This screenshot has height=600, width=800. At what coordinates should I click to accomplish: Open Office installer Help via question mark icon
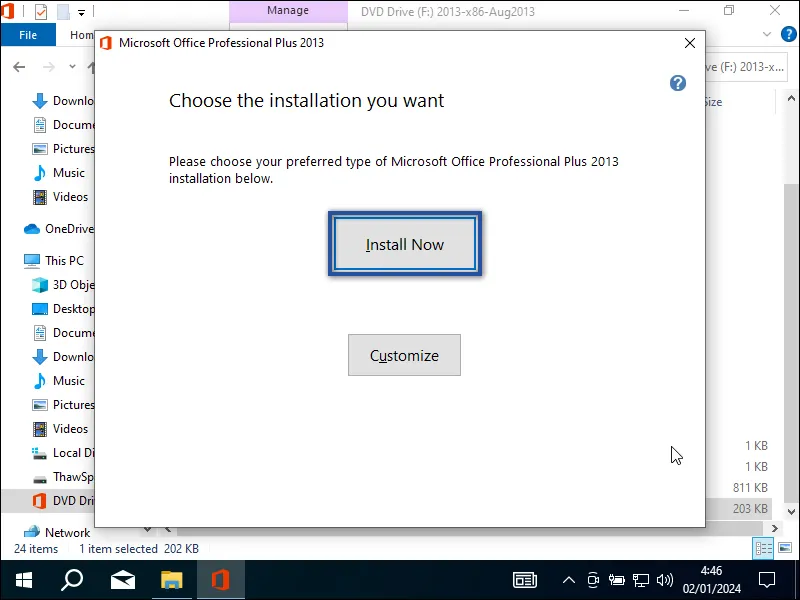(678, 83)
